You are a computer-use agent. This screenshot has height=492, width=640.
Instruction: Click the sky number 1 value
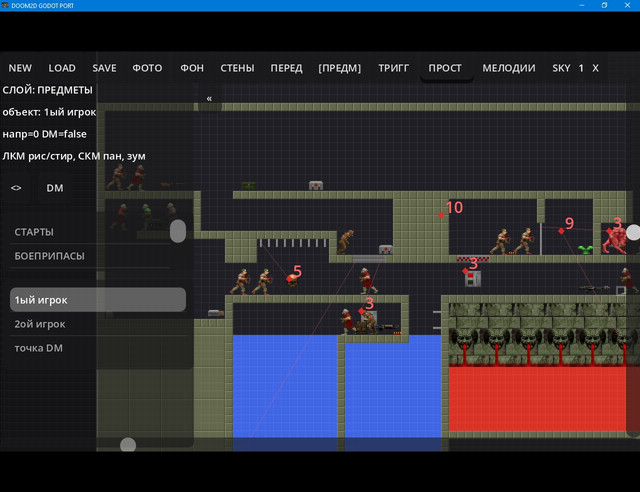(581, 68)
